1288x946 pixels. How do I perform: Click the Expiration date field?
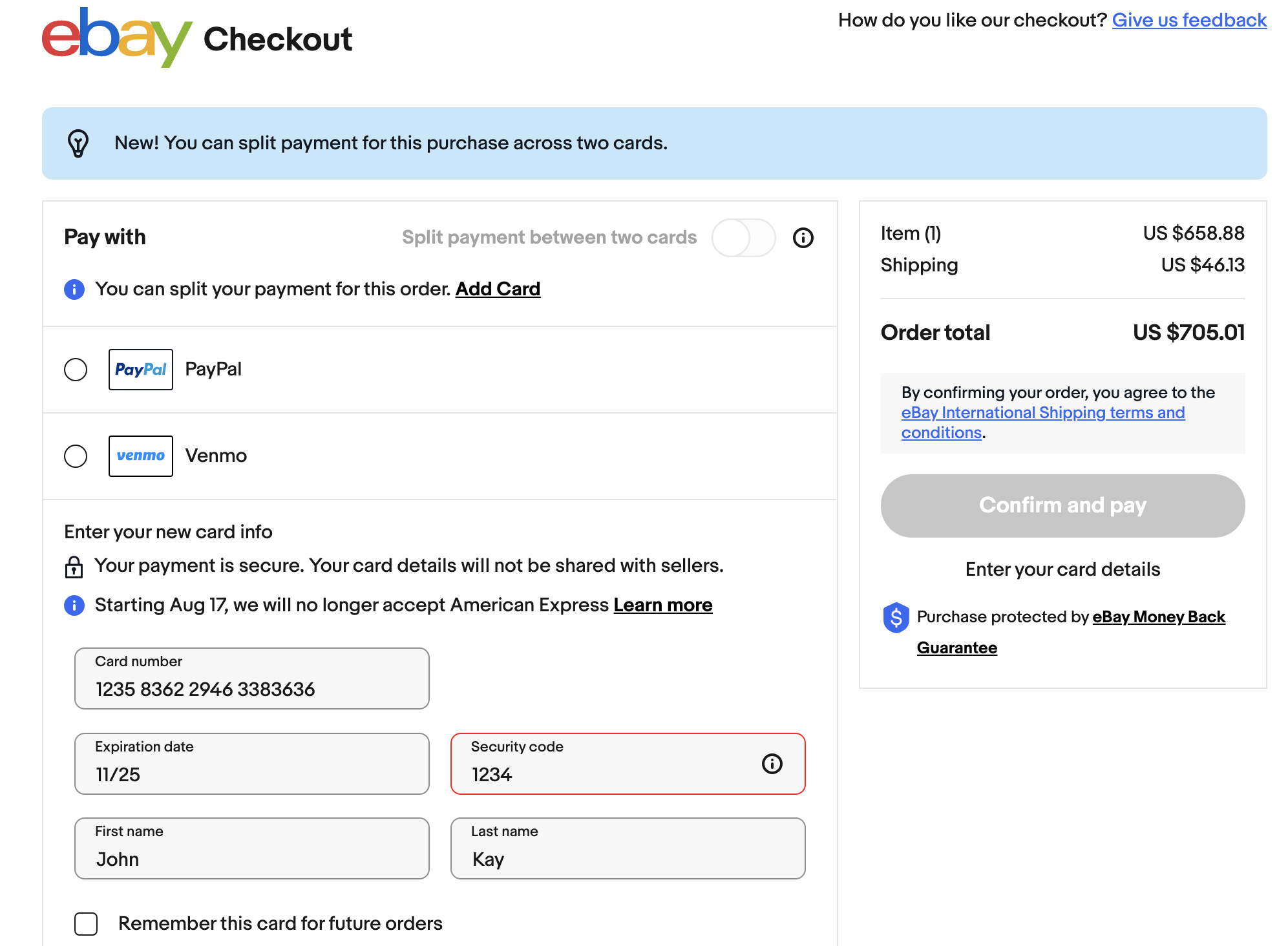coord(252,764)
